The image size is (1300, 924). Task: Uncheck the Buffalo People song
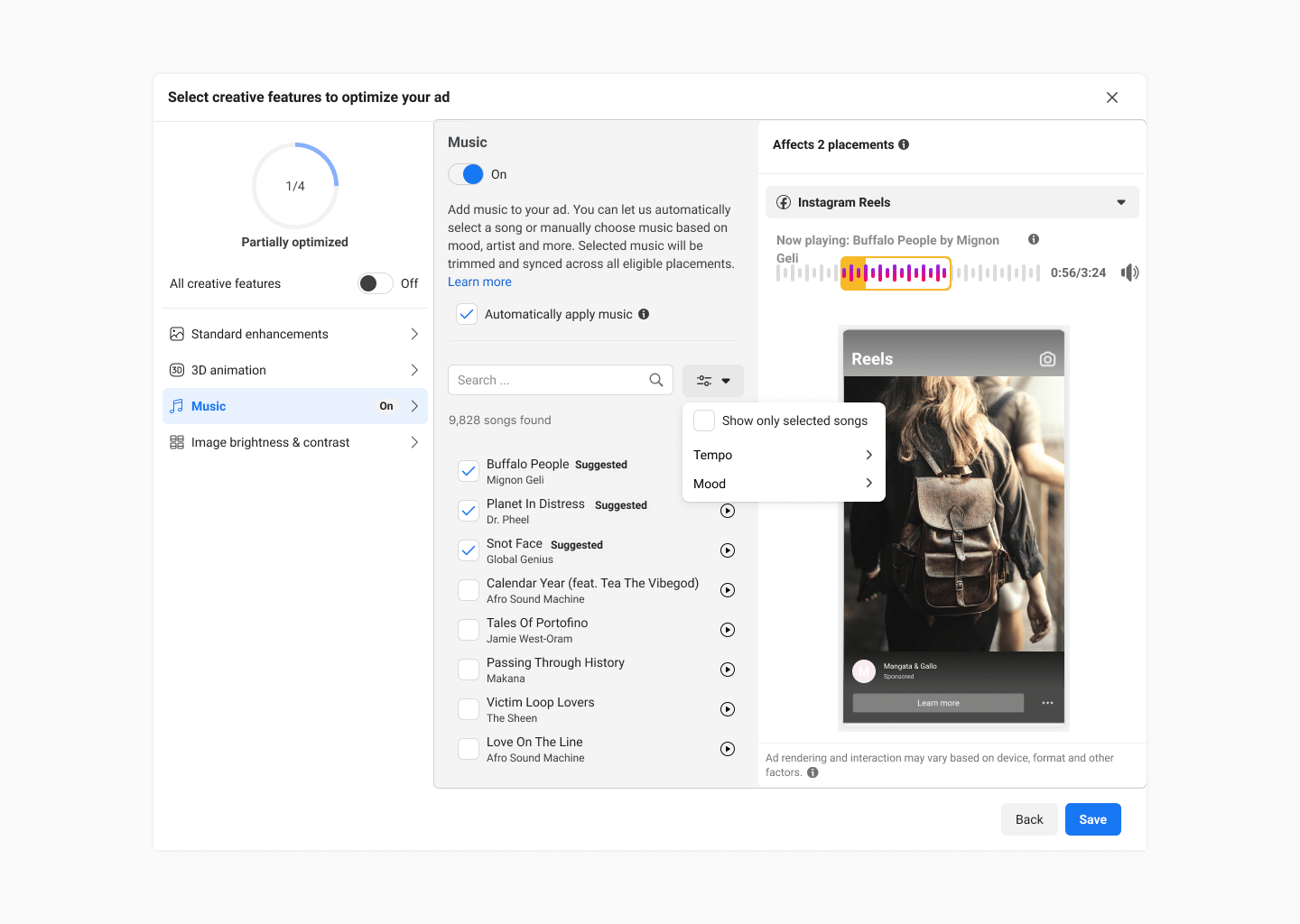pos(469,471)
